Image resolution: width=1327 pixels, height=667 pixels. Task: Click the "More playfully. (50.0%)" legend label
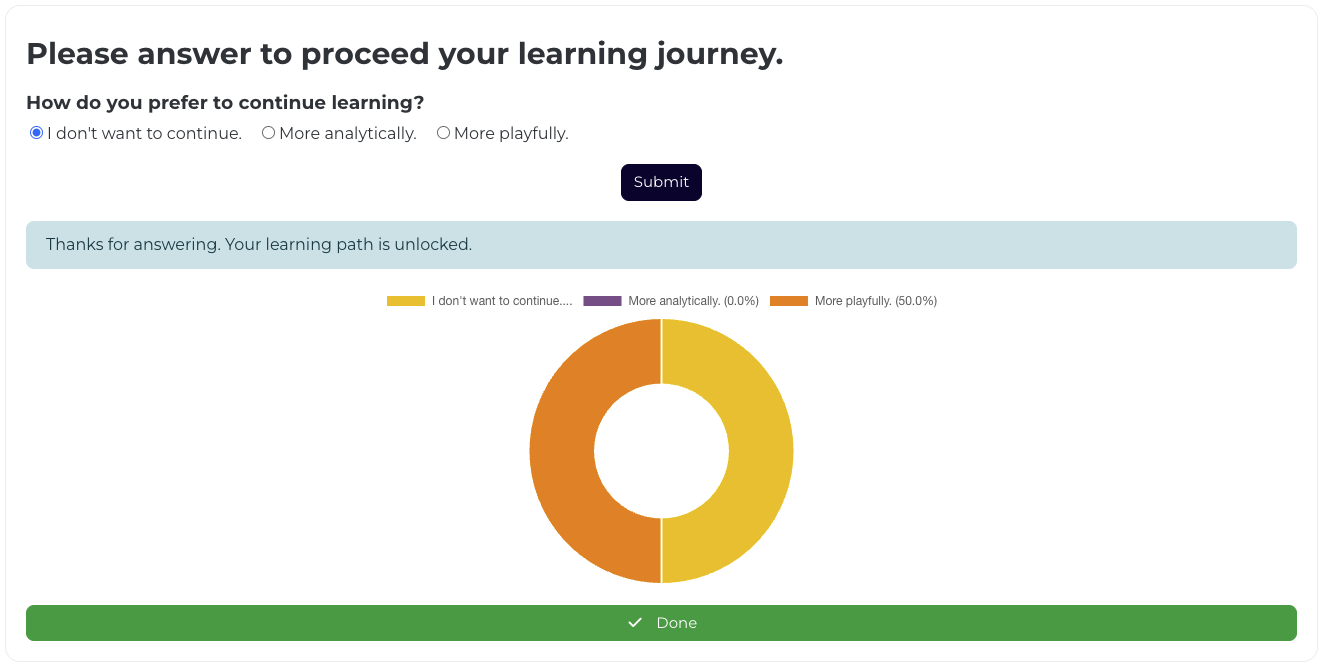tap(876, 301)
